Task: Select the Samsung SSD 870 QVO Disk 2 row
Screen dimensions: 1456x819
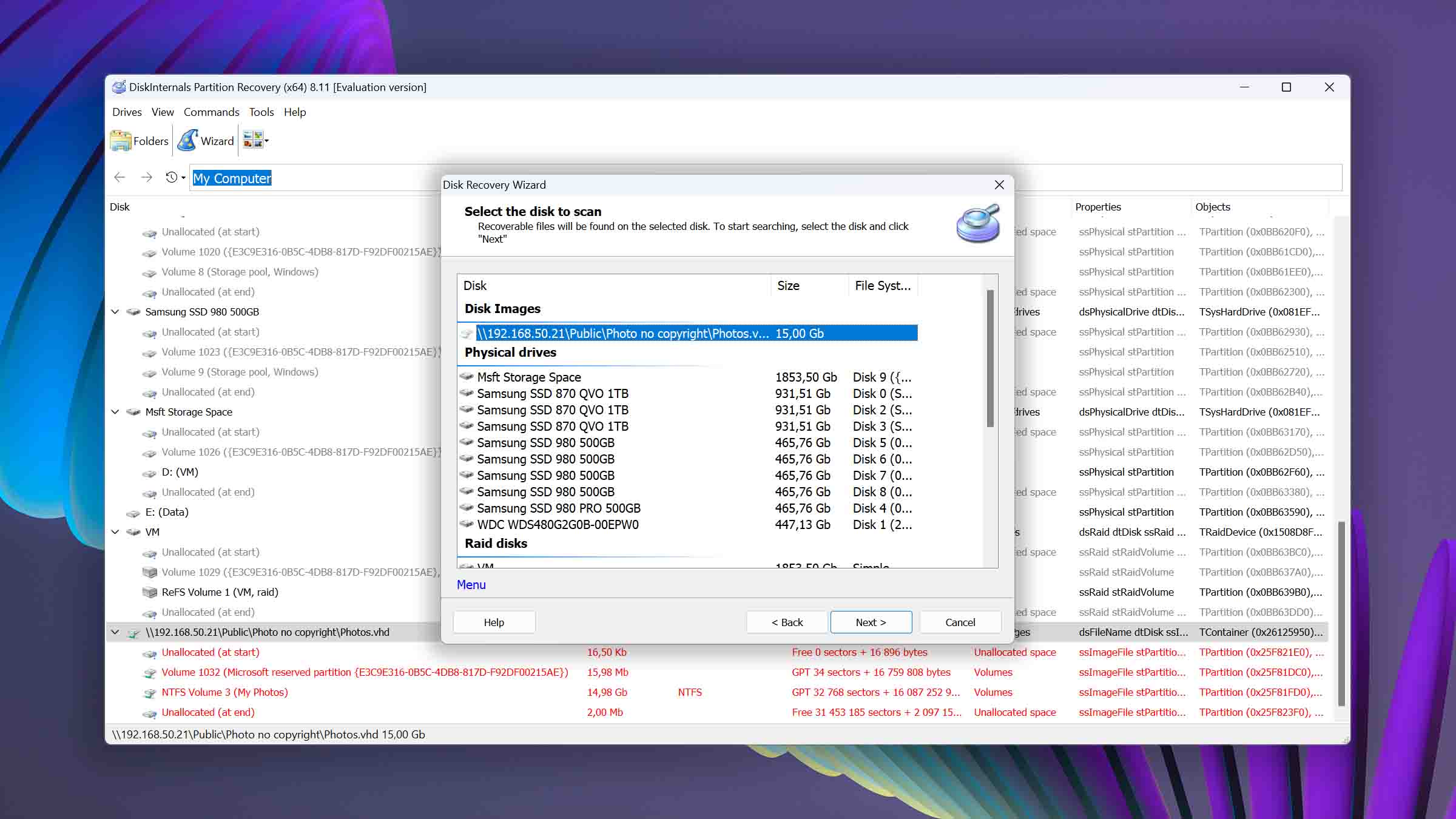Action: 688,410
